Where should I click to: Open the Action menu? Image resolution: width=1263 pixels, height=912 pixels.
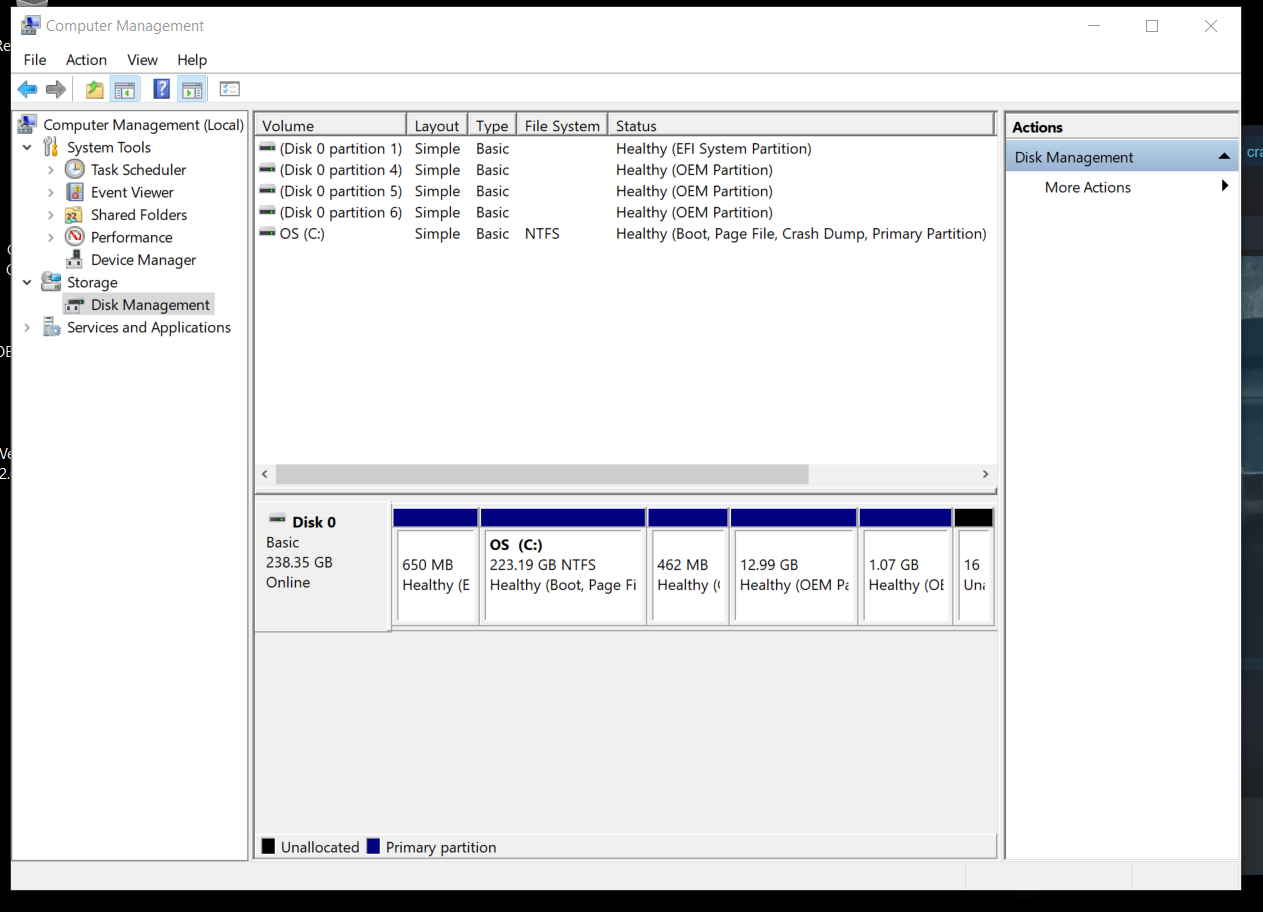point(86,60)
